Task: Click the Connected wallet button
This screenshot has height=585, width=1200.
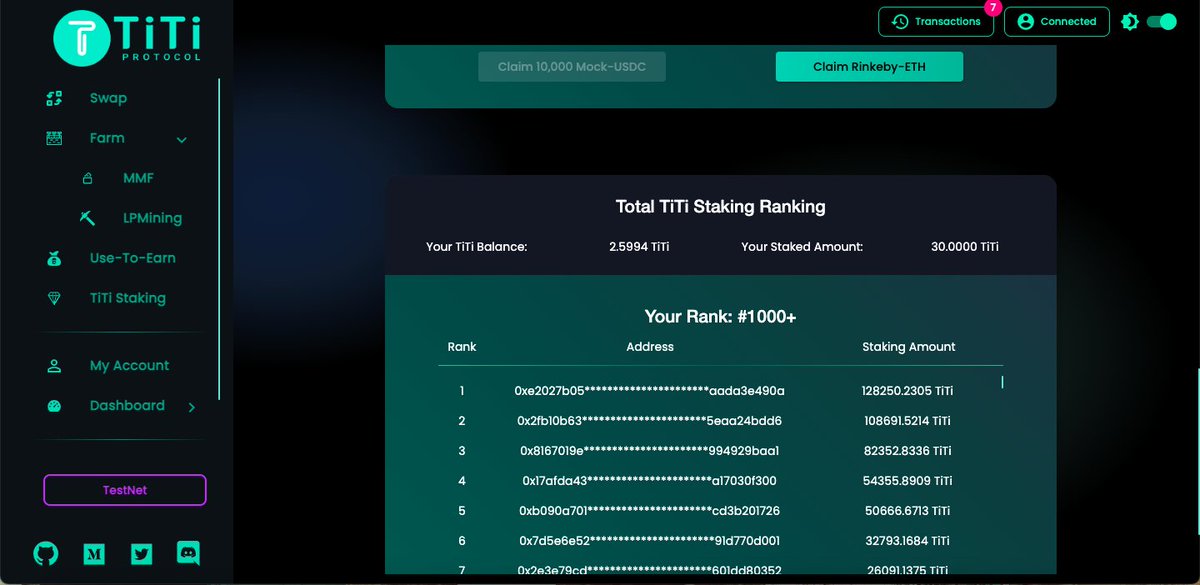Action: (1057, 22)
